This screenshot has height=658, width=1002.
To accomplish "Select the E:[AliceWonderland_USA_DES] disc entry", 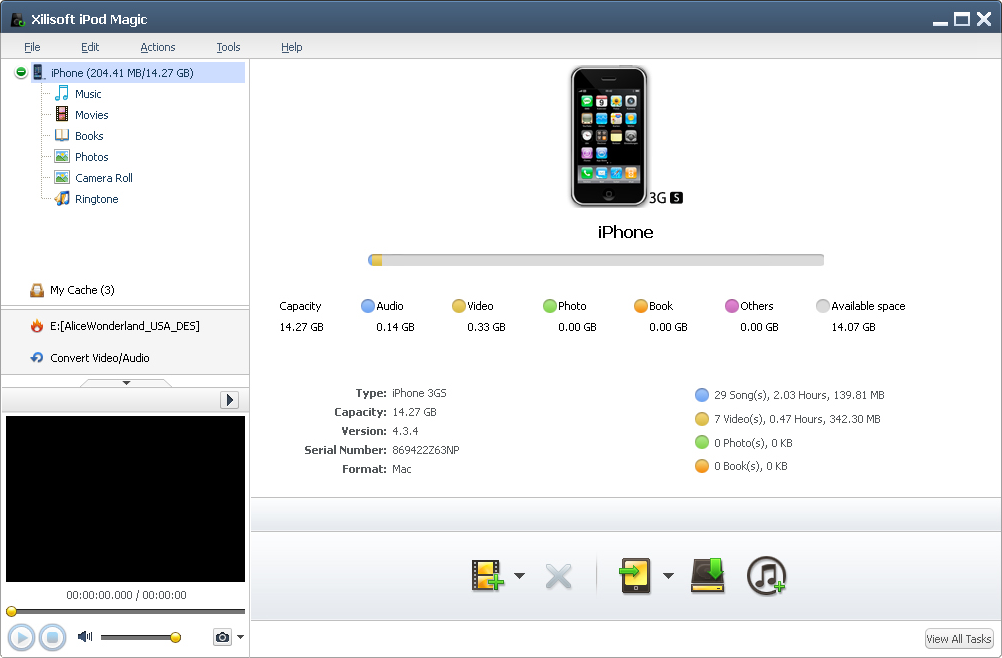I will pos(125,326).
